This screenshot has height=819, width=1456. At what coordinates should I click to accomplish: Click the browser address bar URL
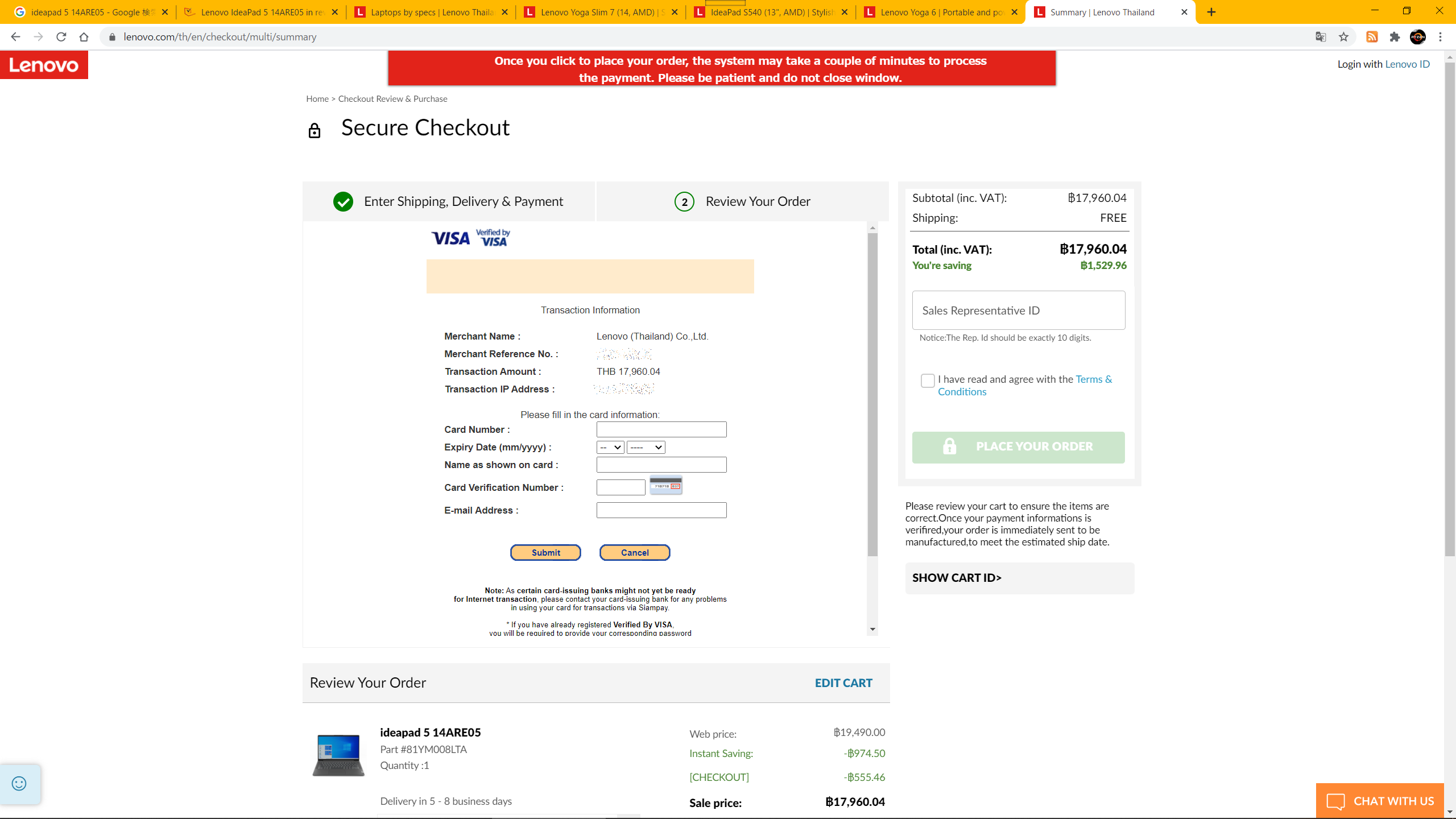[x=220, y=37]
